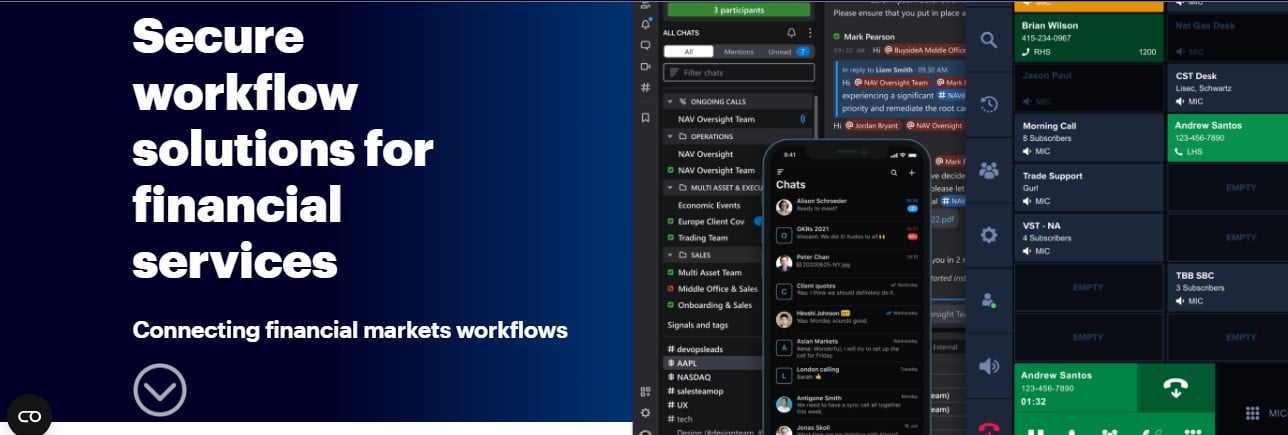Viewport: 1288px width, 435px height.
Task: Toggle the Multi Asset Team green checkbox
Action: point(670,272)
